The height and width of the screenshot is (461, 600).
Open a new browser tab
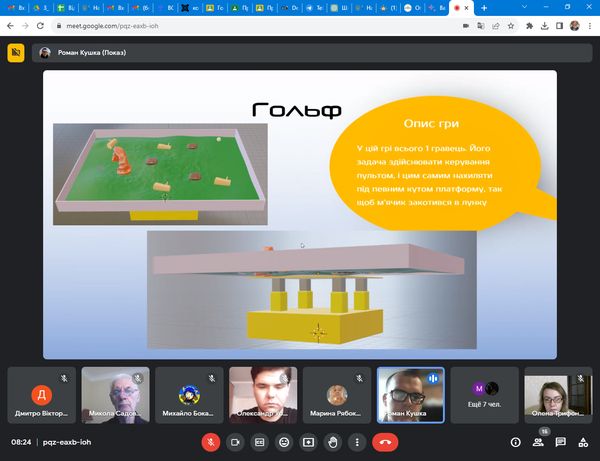(484, 7)
